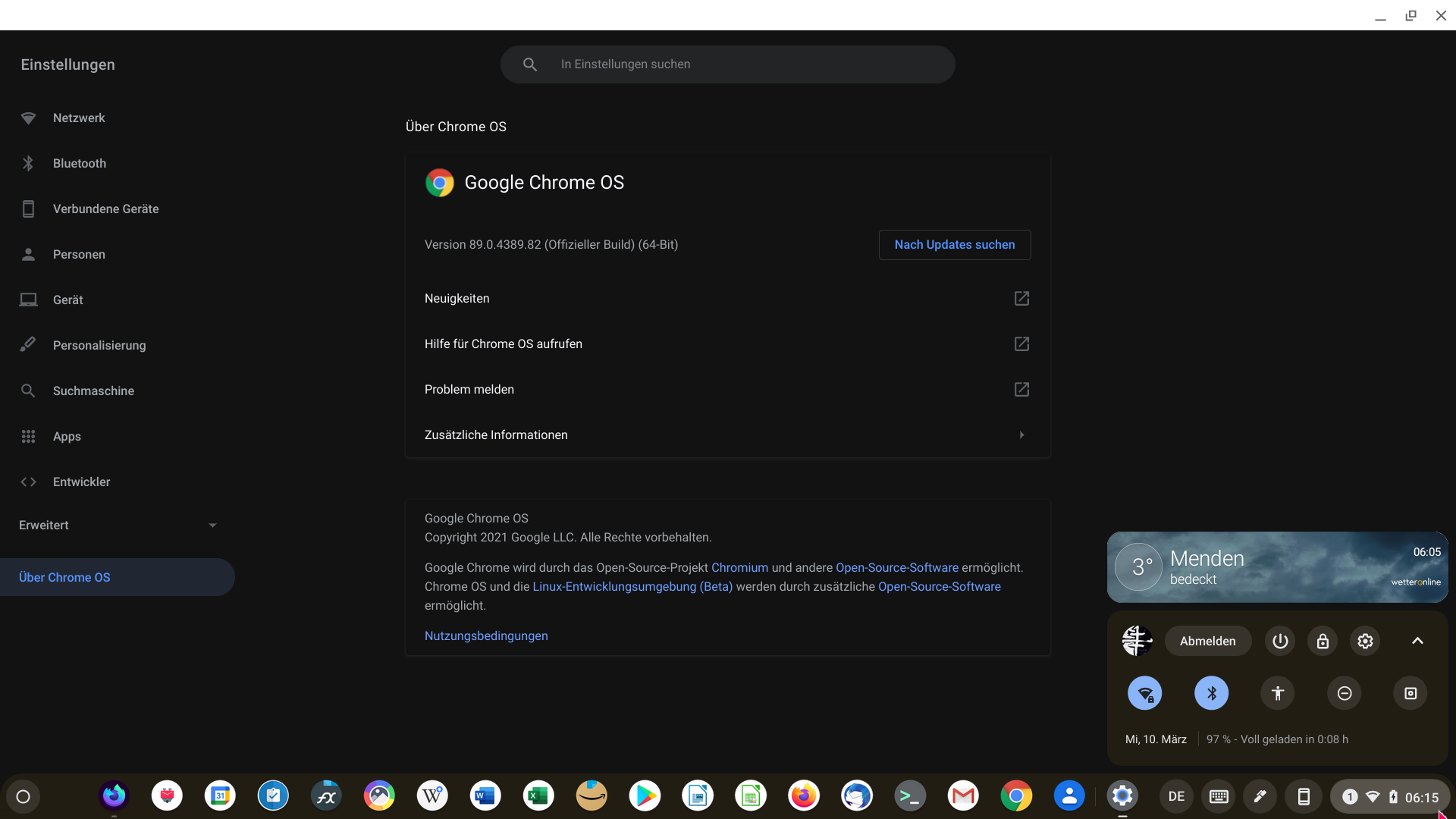This screenshot has height=819, width=1456.
Task: Click the search magnifier icon
Action: [x=530, y=64]
